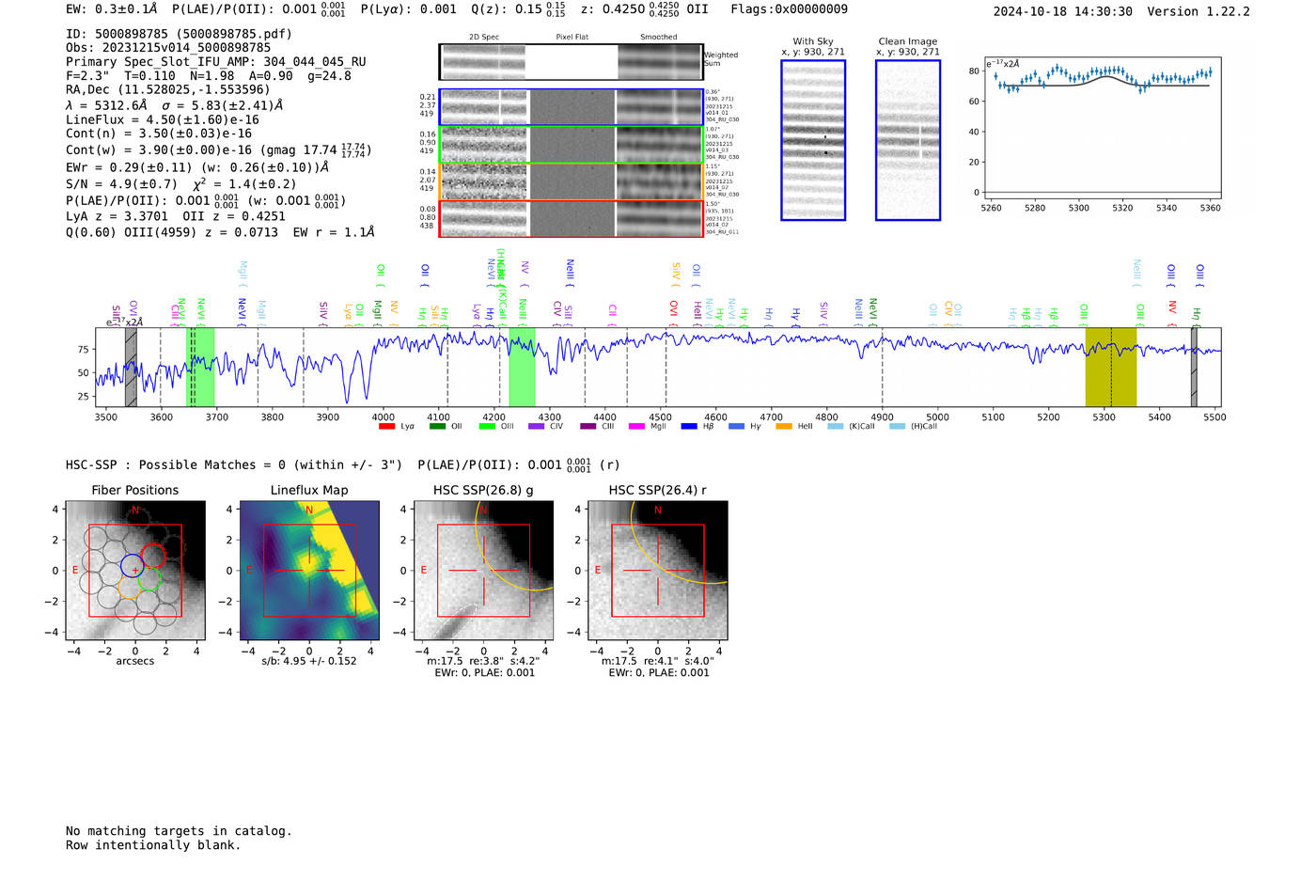Click the orange HeII legend swatch
Image resolution: width=1316 pixels, height=896 pixels.
pos(784,426)
